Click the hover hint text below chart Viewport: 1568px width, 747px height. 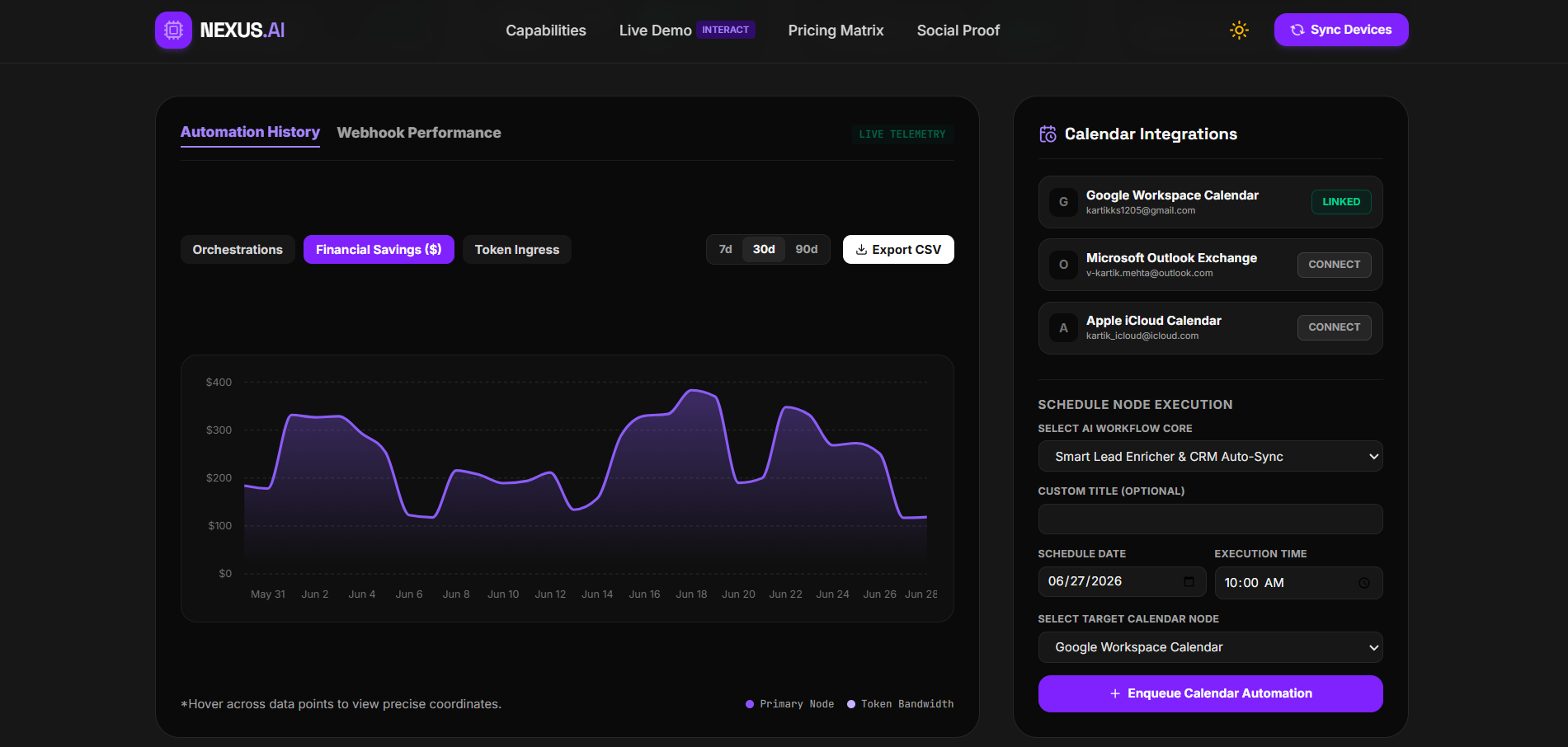[341, 704]
